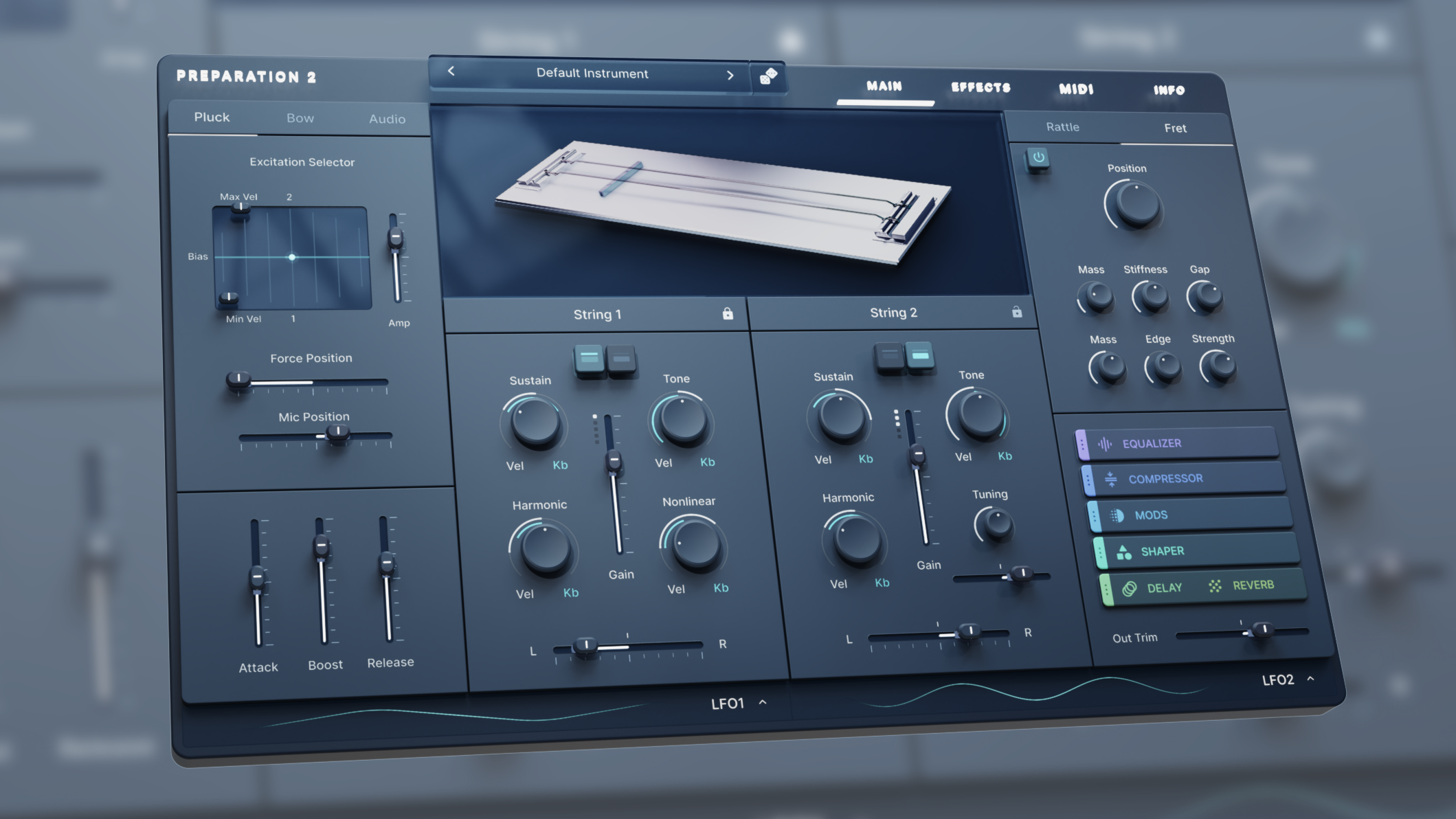Switch to the Effects tab
The width and height of the screenshot is (1456, 819).
tap(981, 87)
